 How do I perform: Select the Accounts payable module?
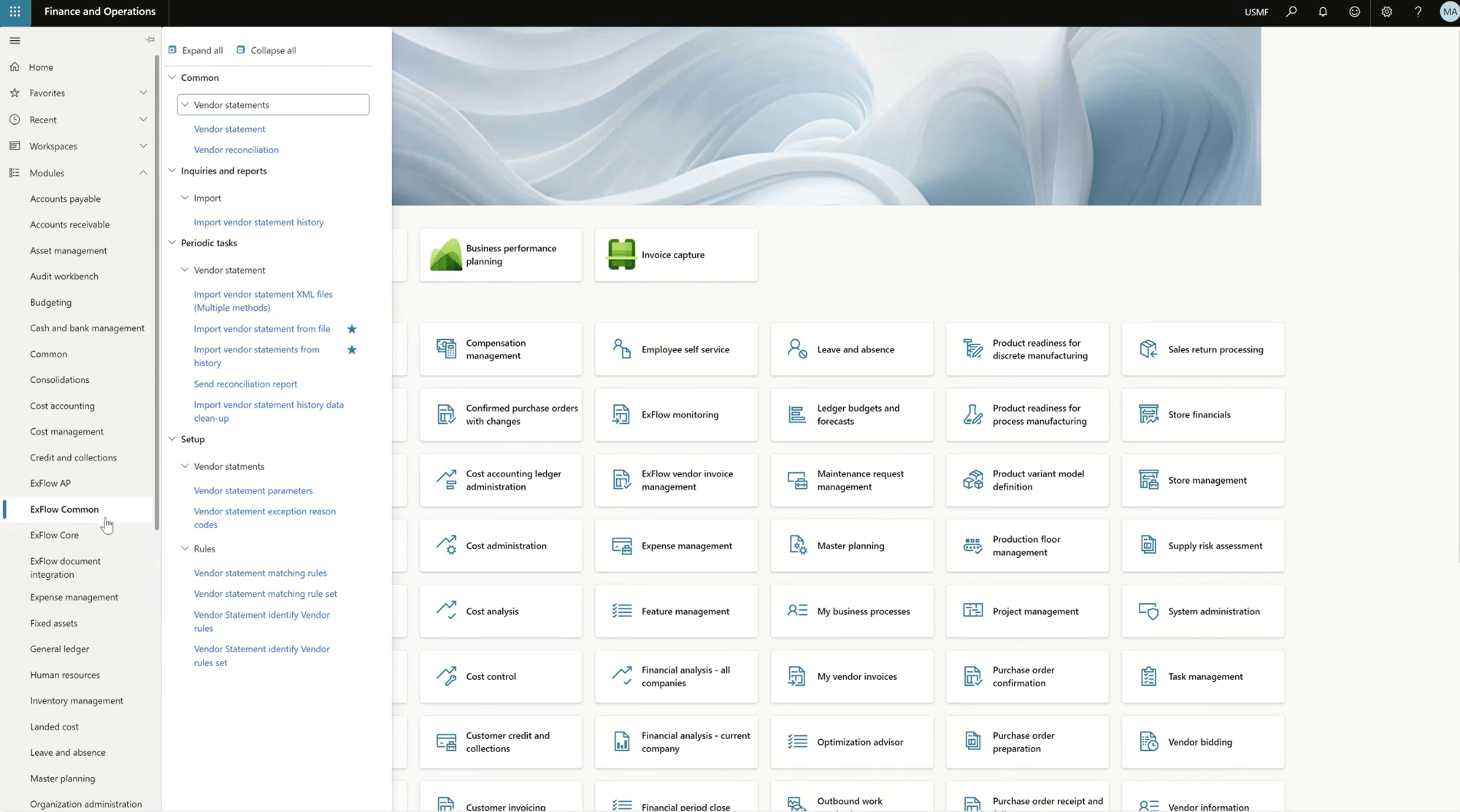(65, 198)
